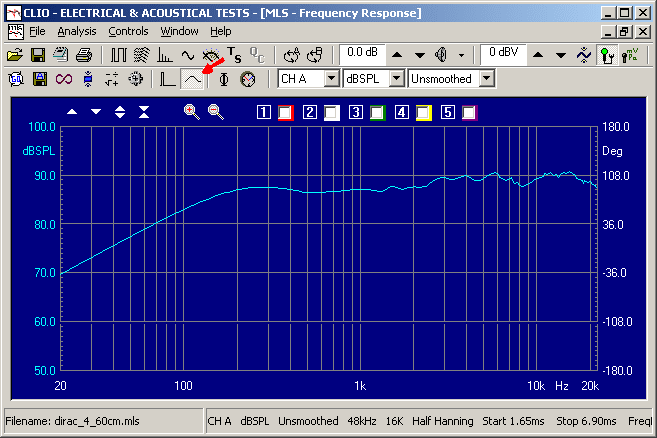This screenshot has width=657, height=438.
Task: Click the print icon in toolbar
Action: click(x=85, y=54)
